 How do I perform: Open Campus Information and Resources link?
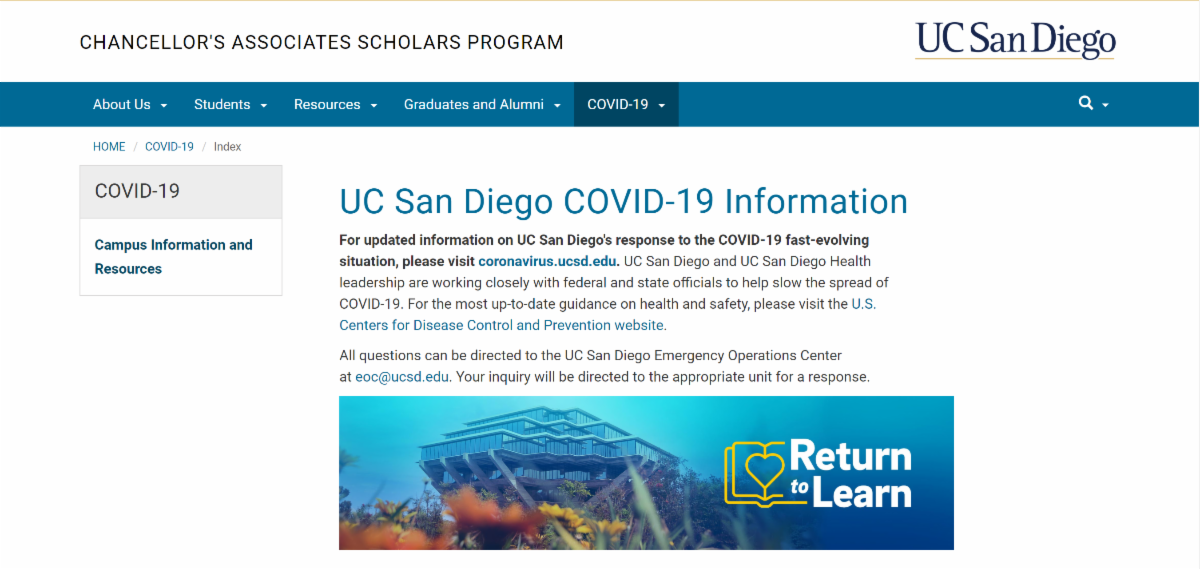click(x=173, y=256)
